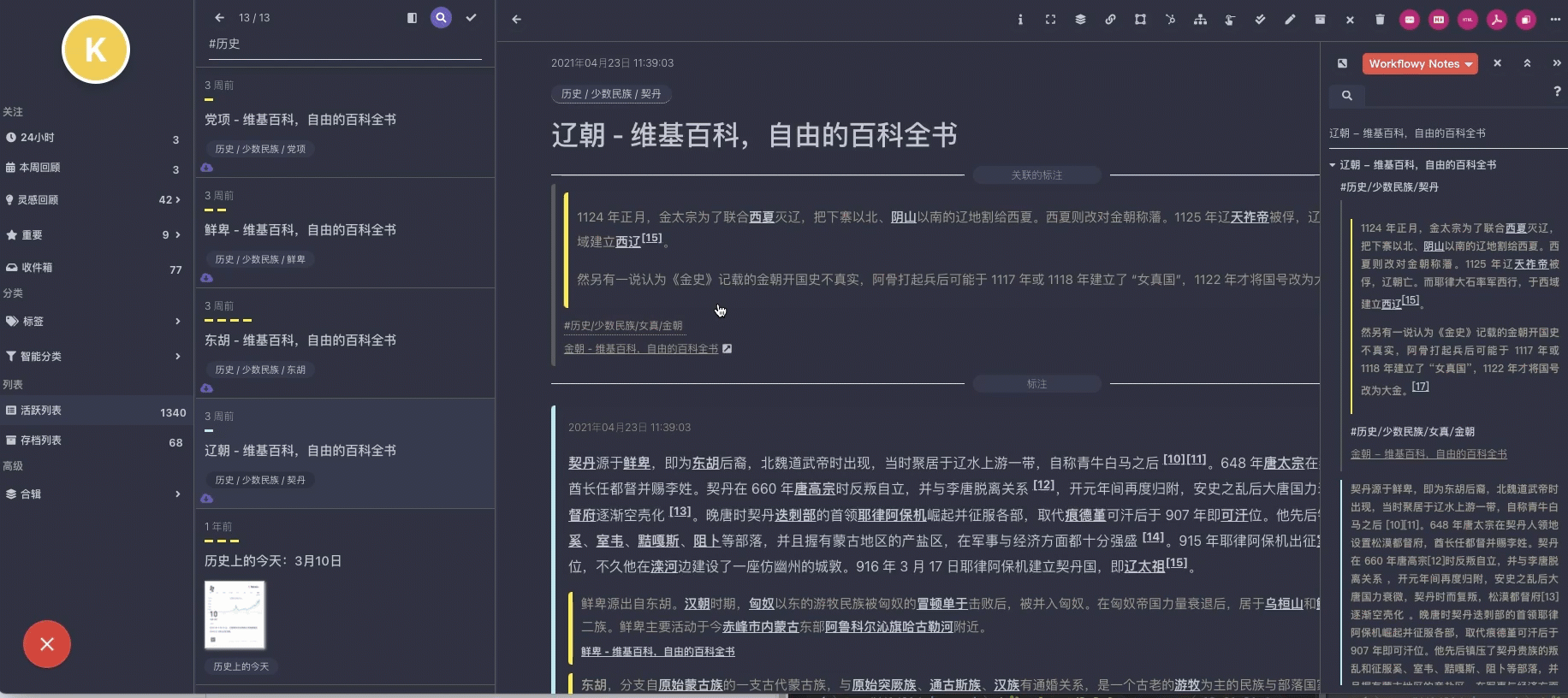This screenshot has height=698, width=1568.
Task: Click the yellow K avatar
Action: (x=96, y=50)
